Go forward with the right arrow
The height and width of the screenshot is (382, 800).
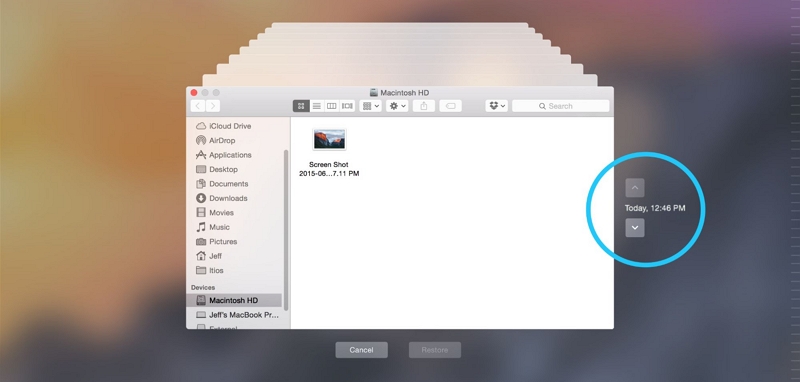(x=213, y=106)
